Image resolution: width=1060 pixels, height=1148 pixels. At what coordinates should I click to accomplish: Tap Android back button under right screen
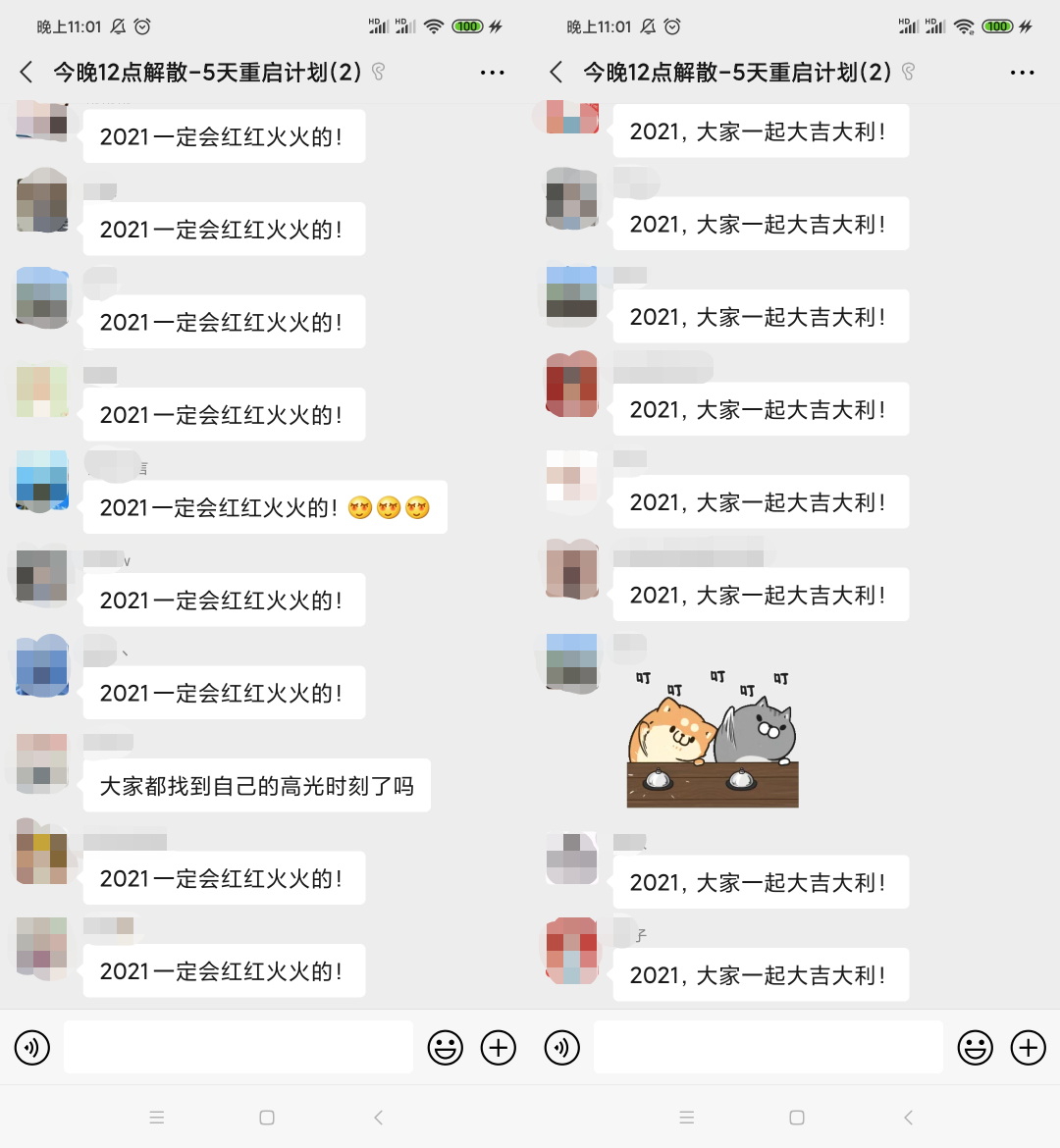[x=909, y=1118]
